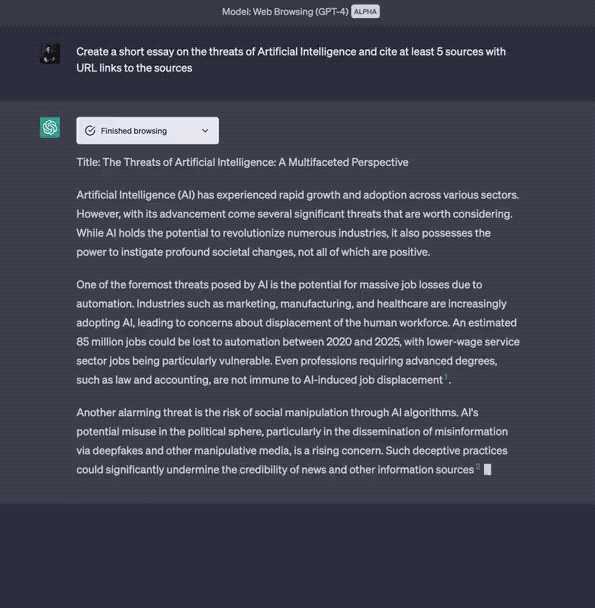Click the user profile avatar

(50, 54)
